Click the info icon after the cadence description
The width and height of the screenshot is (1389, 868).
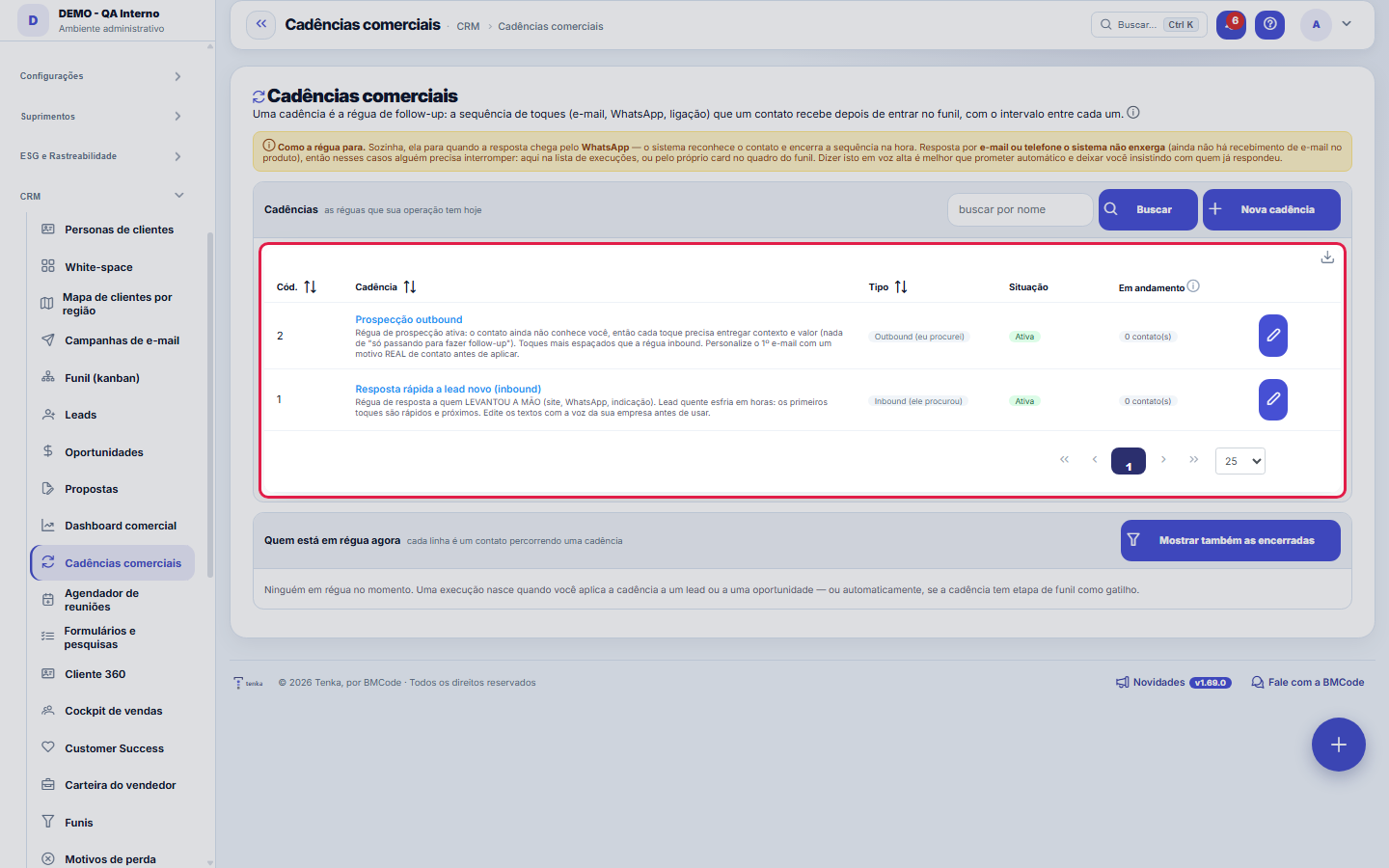click(x=1133, y=113)
